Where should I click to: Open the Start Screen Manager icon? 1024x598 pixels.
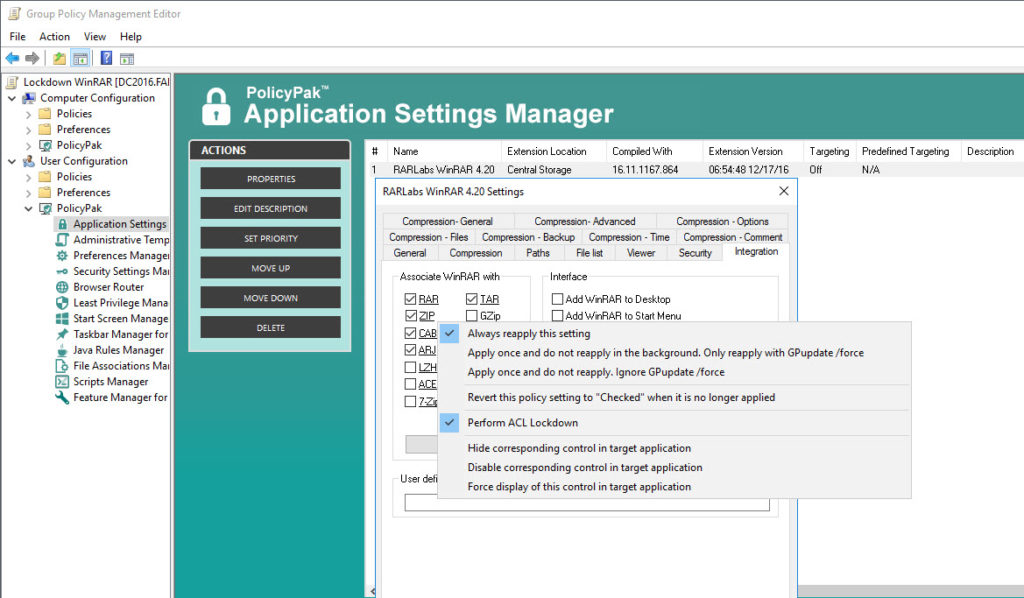[x=62, y=319]
